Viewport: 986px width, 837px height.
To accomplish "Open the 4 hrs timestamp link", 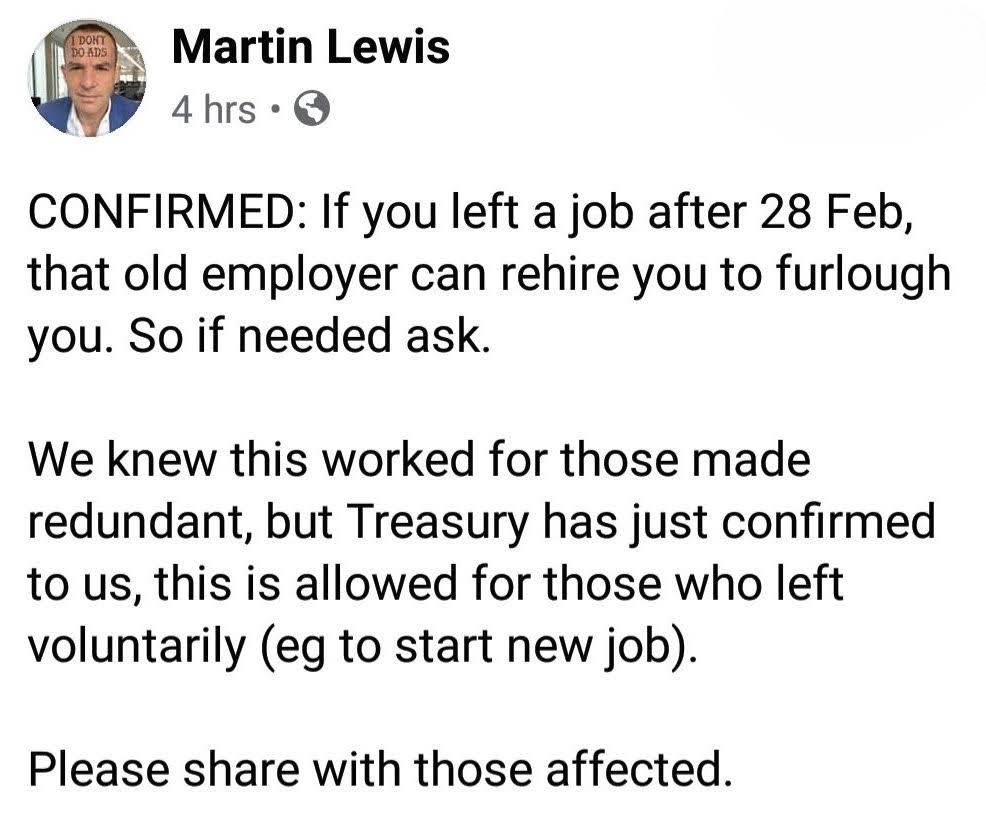I will pos(214,109).
